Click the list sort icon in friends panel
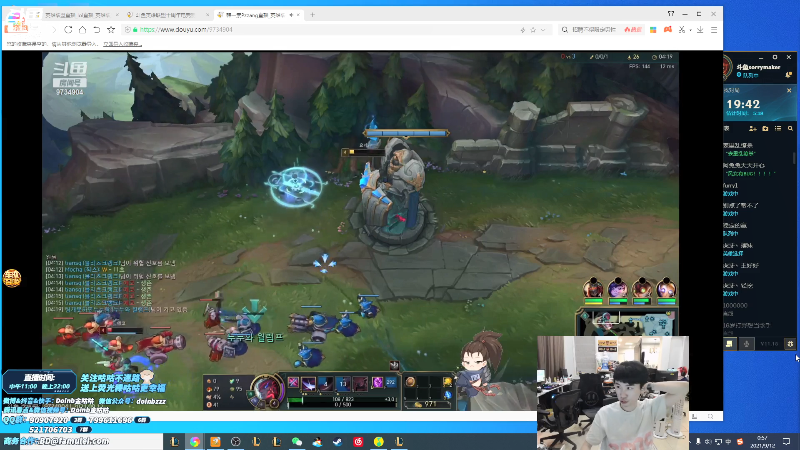Image resolution: width=800 pixels, height=450 pixels. pos(778,129)
